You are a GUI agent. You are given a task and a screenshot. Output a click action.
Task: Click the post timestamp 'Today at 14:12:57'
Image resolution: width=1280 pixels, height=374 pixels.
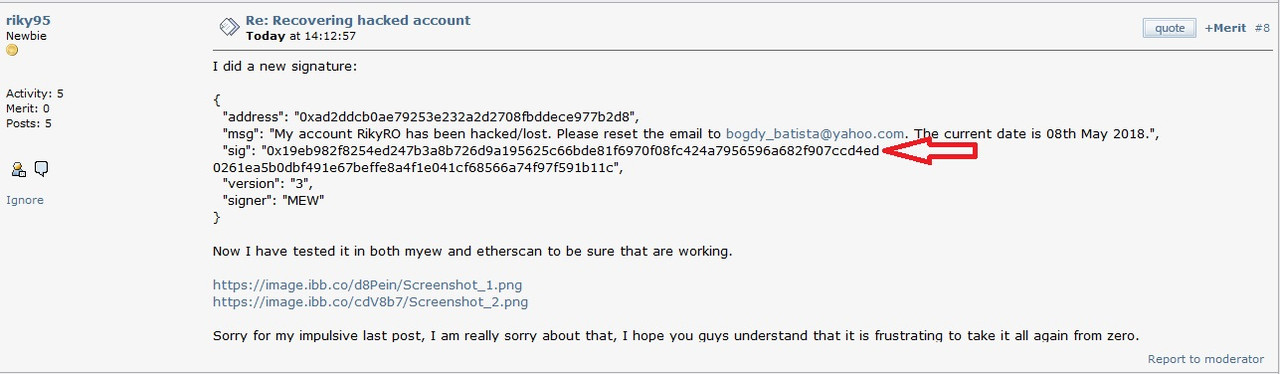(301, 36)
